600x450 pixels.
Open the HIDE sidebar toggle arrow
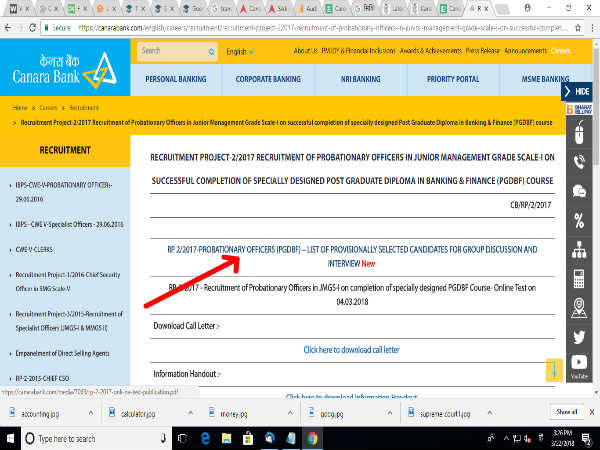coord(568,91)
